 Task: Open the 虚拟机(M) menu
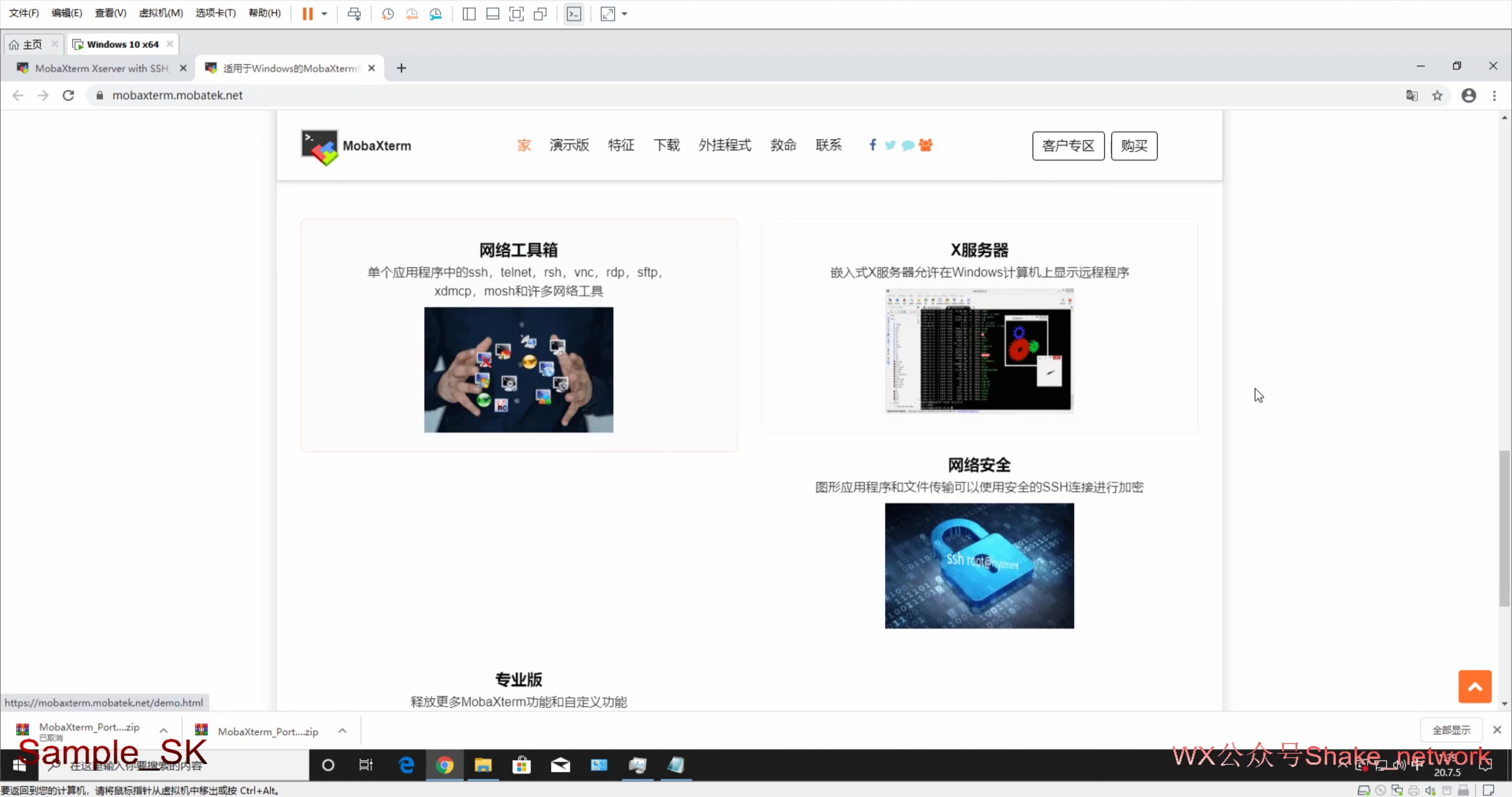[161, 13]
